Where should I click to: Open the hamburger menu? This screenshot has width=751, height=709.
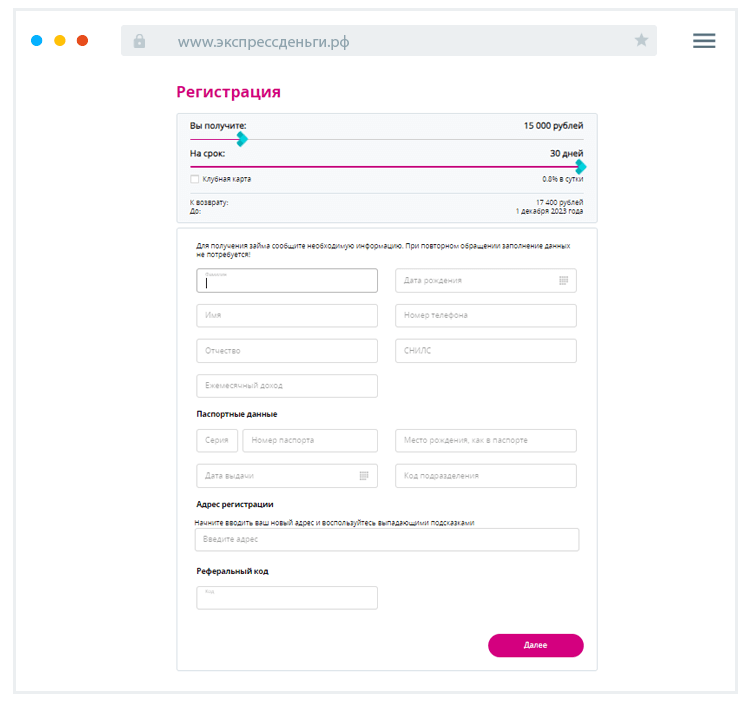704,41
